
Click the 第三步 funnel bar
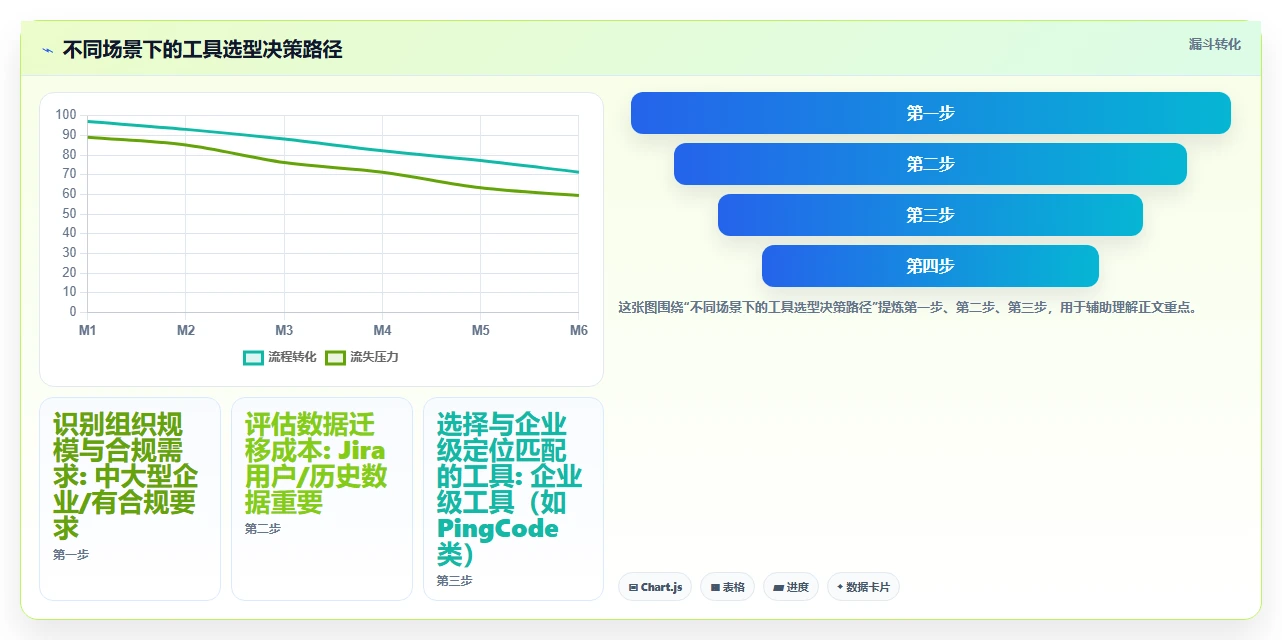930,215
